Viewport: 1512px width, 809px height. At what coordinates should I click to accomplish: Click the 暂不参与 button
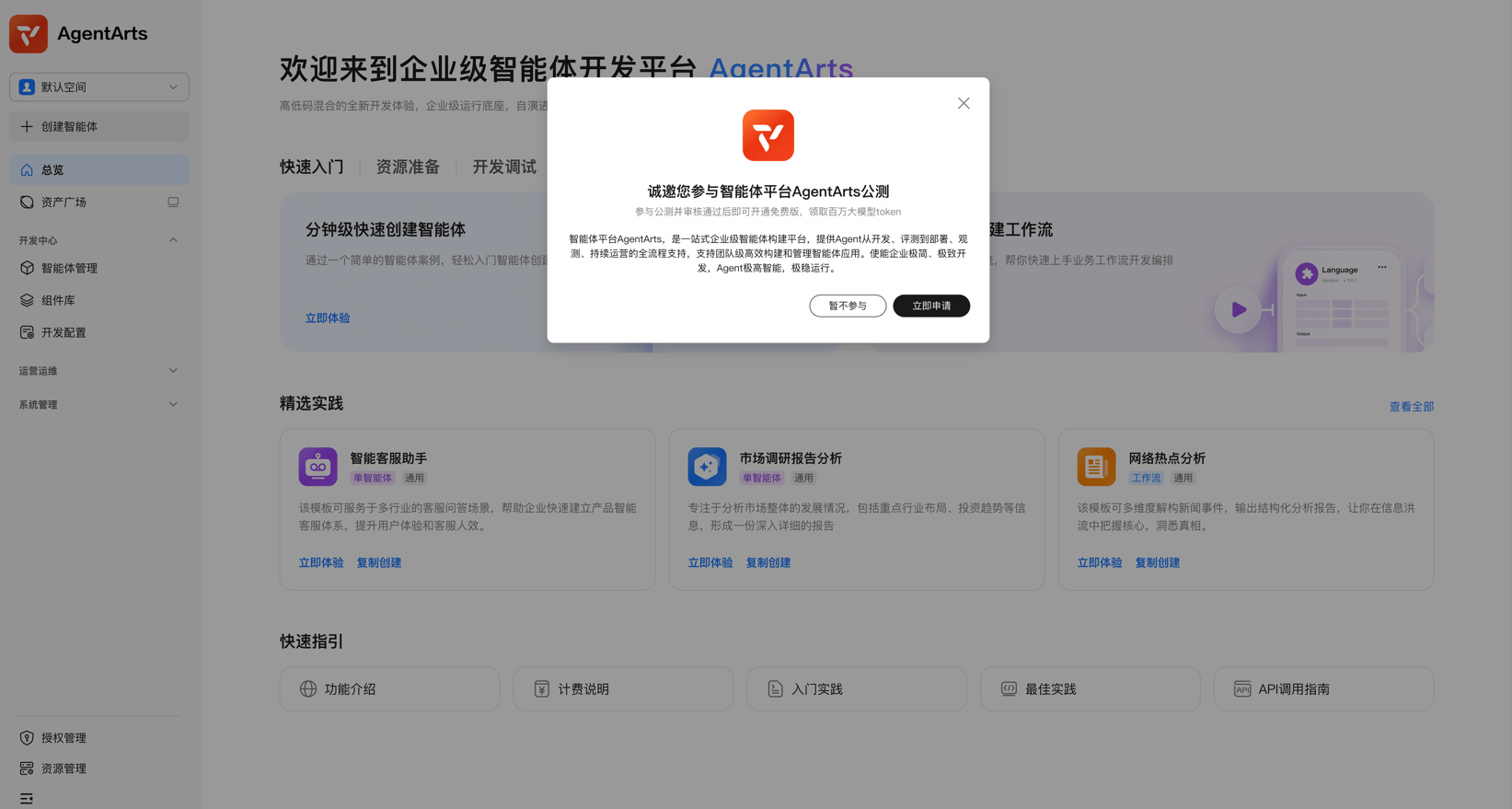tap(848, 306)
